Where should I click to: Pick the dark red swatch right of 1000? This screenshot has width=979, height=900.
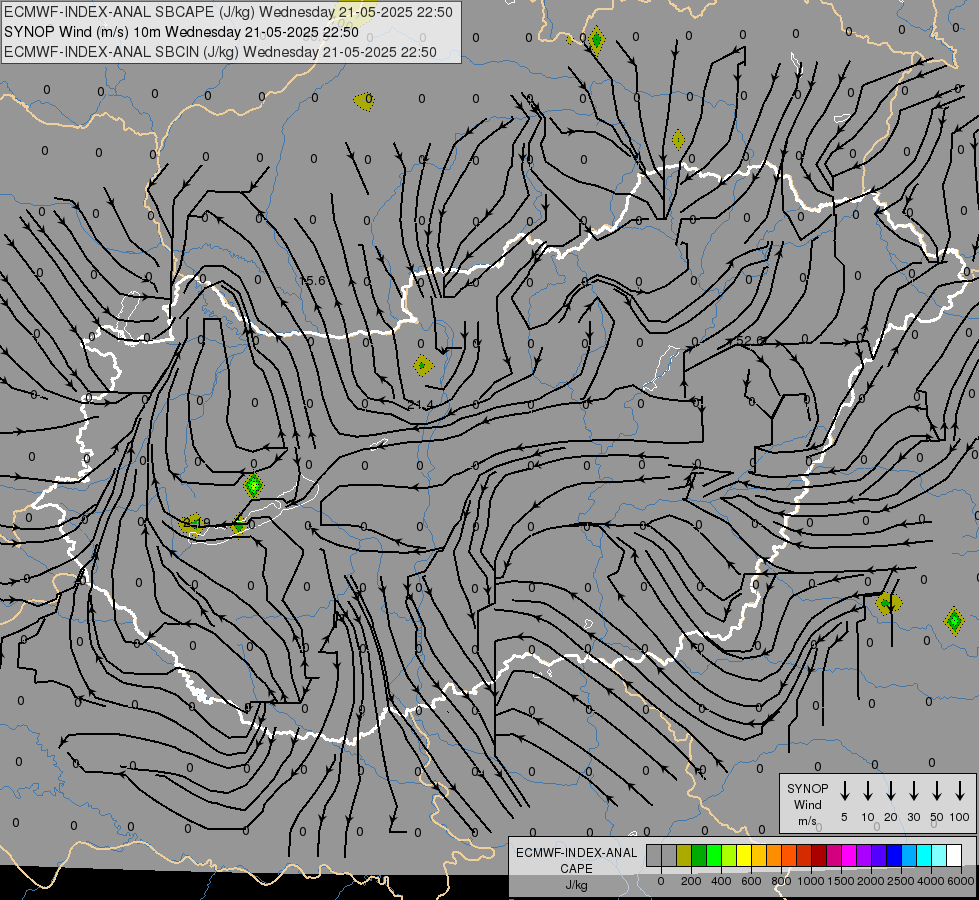pos(819,856)
